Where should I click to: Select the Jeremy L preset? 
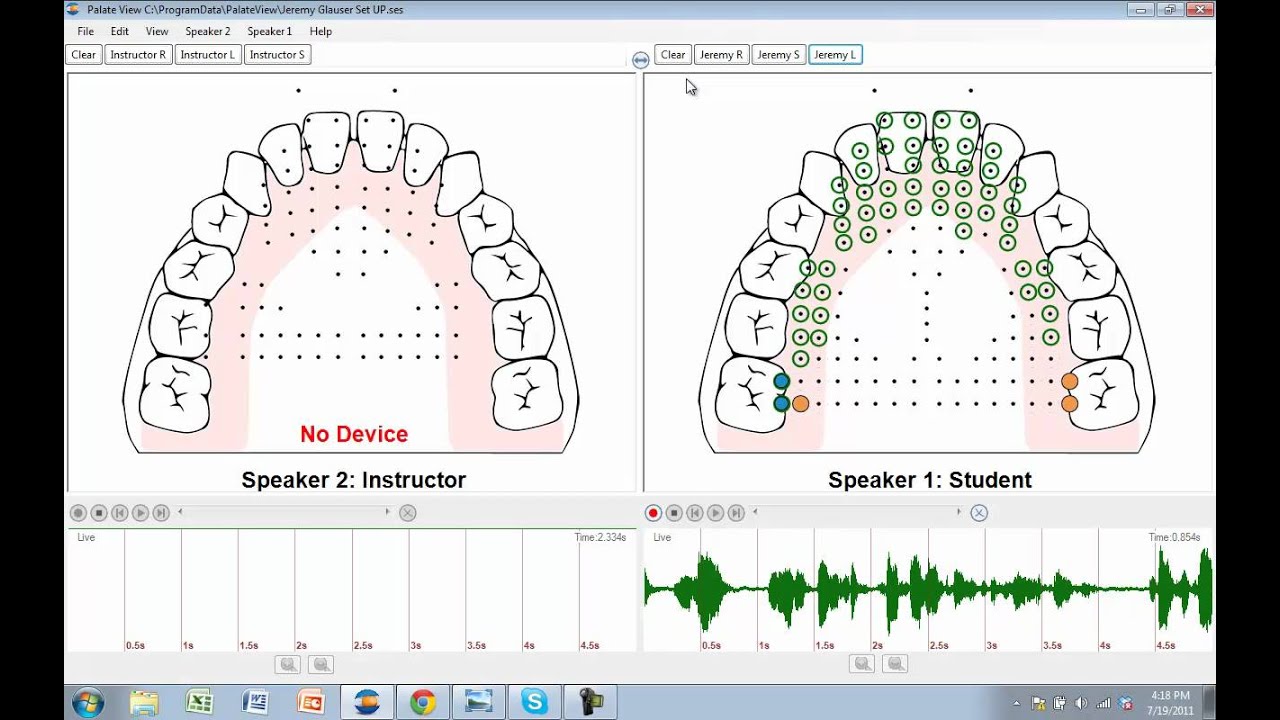(x=835, y=55)
